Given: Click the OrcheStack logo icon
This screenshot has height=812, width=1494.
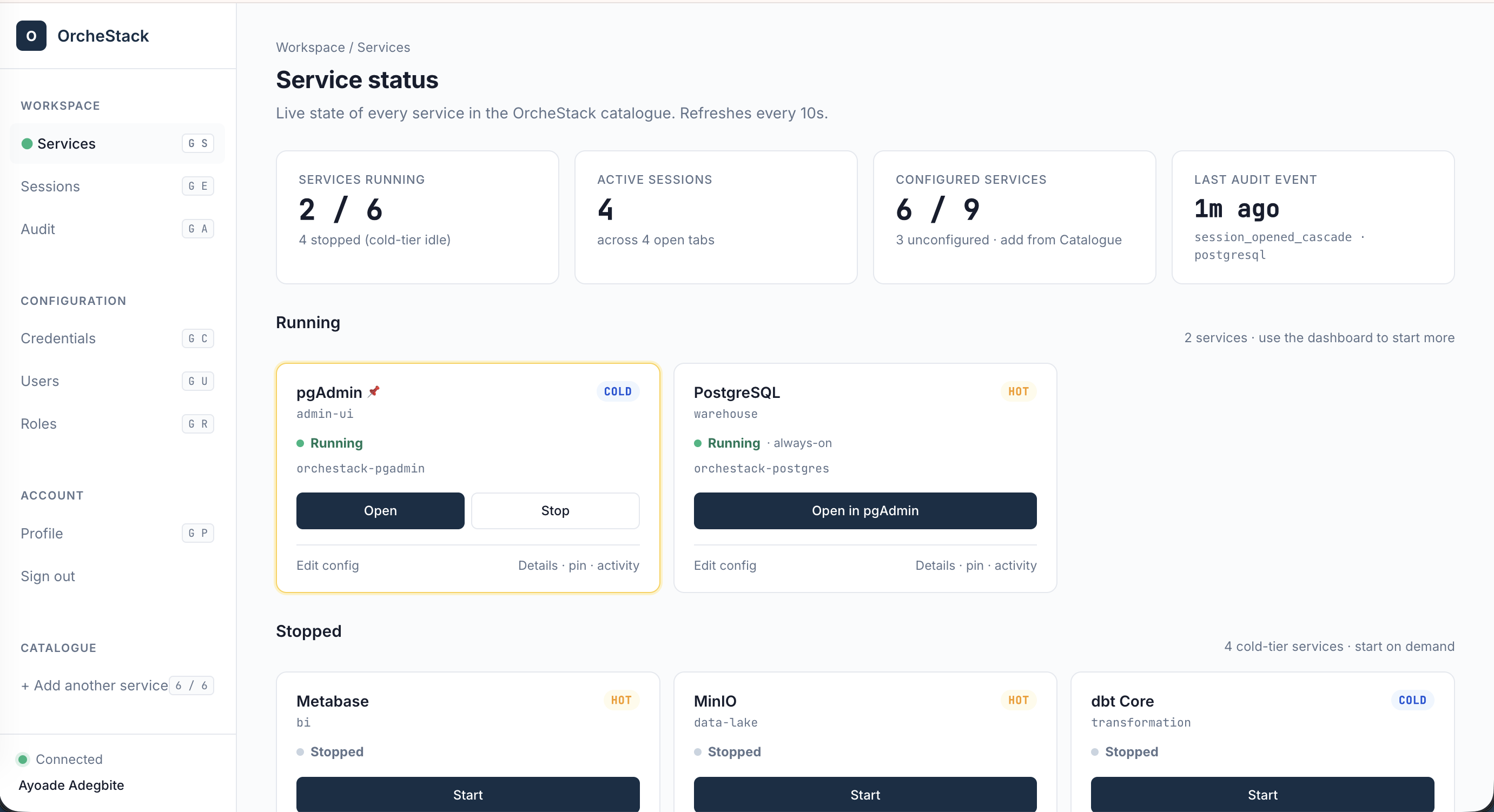Looking at the screenshot, I should (31, 36).
